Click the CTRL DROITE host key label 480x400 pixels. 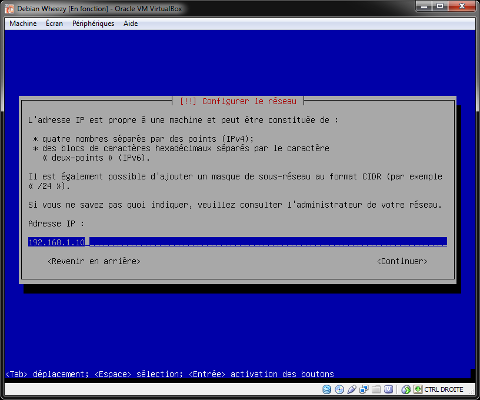tap(444, 389)
